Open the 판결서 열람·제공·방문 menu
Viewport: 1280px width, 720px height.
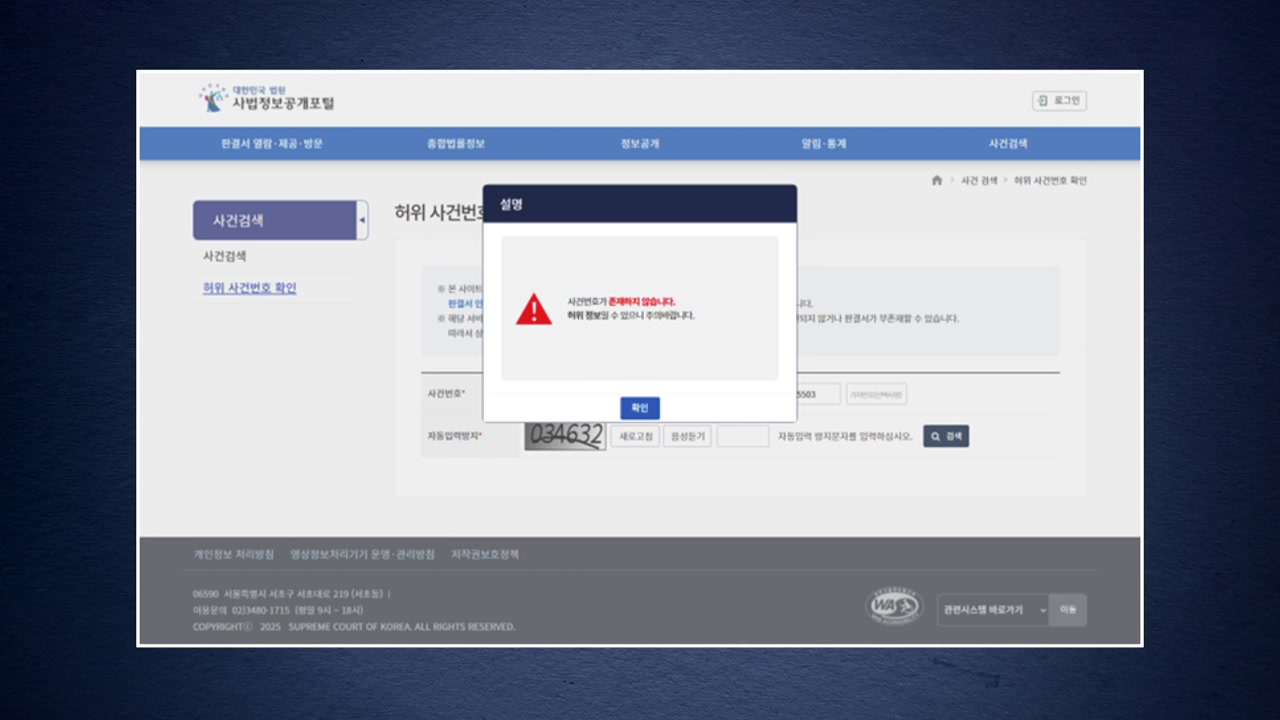click(272, 144)
